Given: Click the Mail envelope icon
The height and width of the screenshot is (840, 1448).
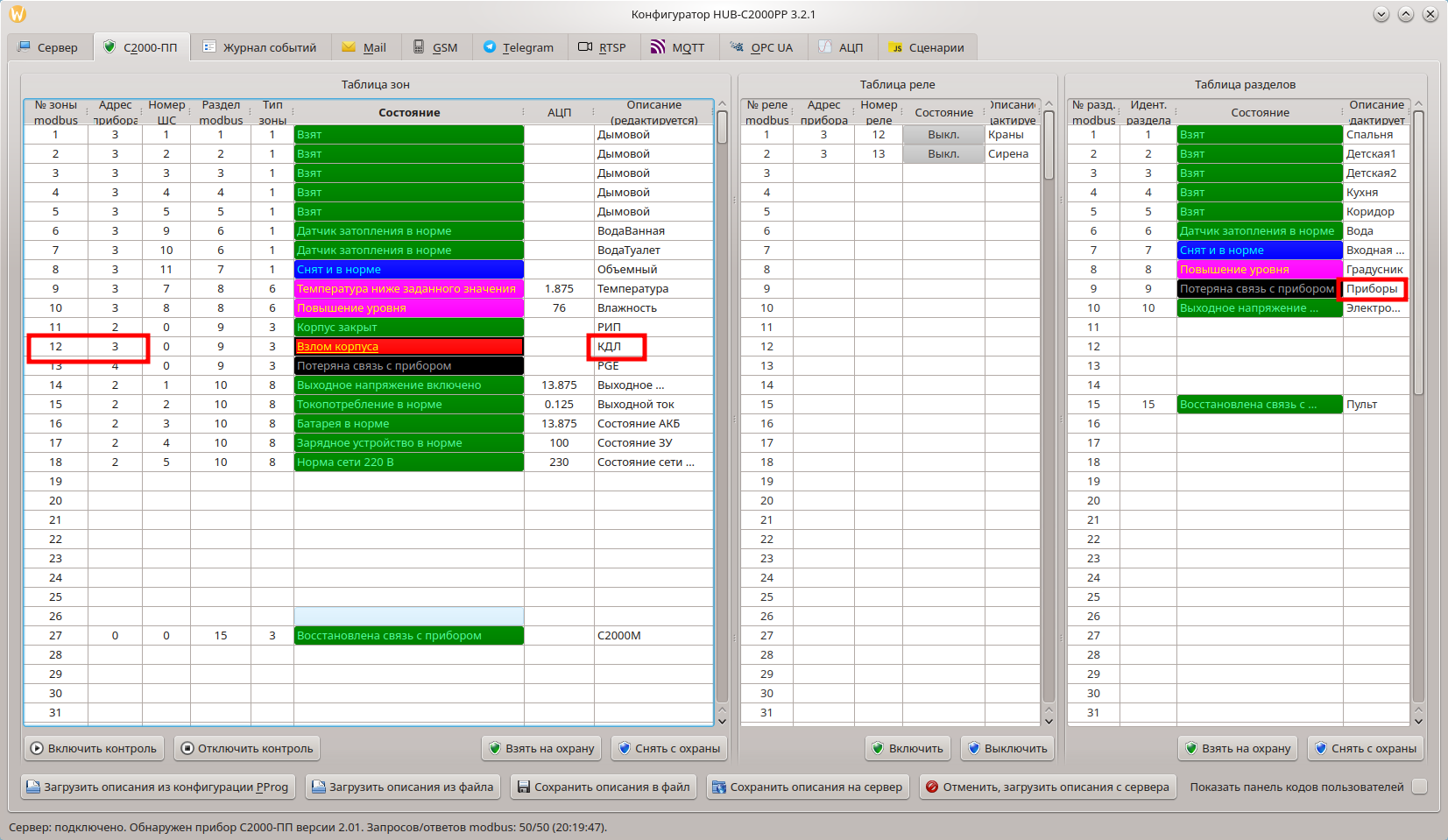Looking at the screenshot, I should (x=349, y=47).
